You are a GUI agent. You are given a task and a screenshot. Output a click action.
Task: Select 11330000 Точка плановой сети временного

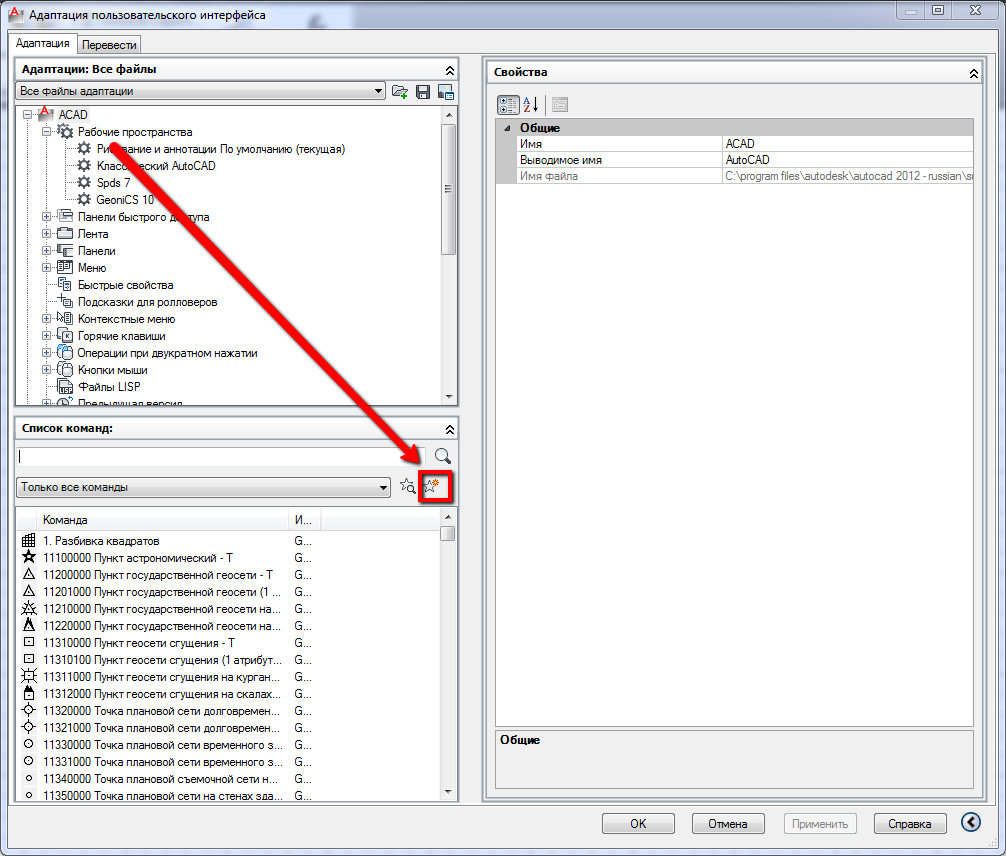pos(163,744)
